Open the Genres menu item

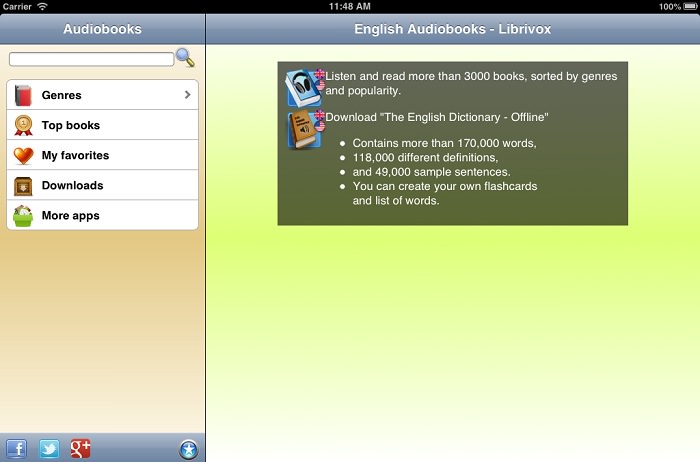(103, 95)
